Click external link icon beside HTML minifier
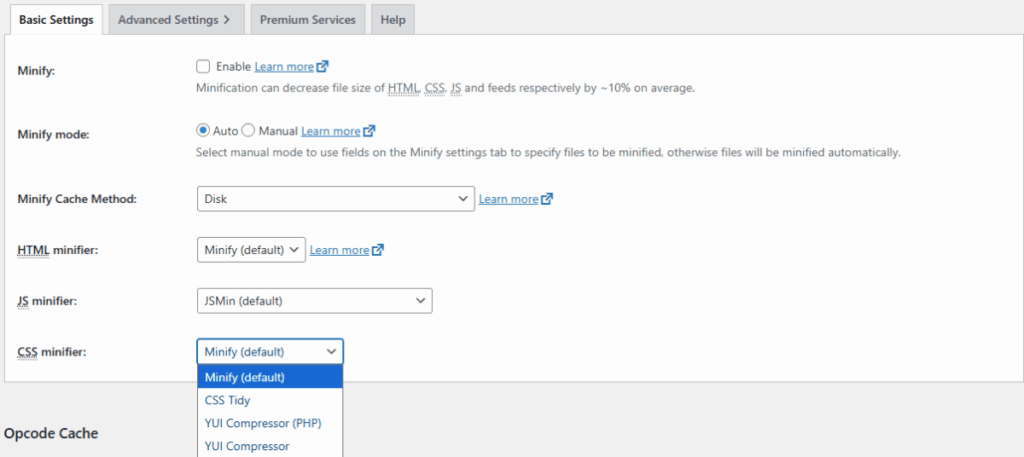 pos(378,250)
